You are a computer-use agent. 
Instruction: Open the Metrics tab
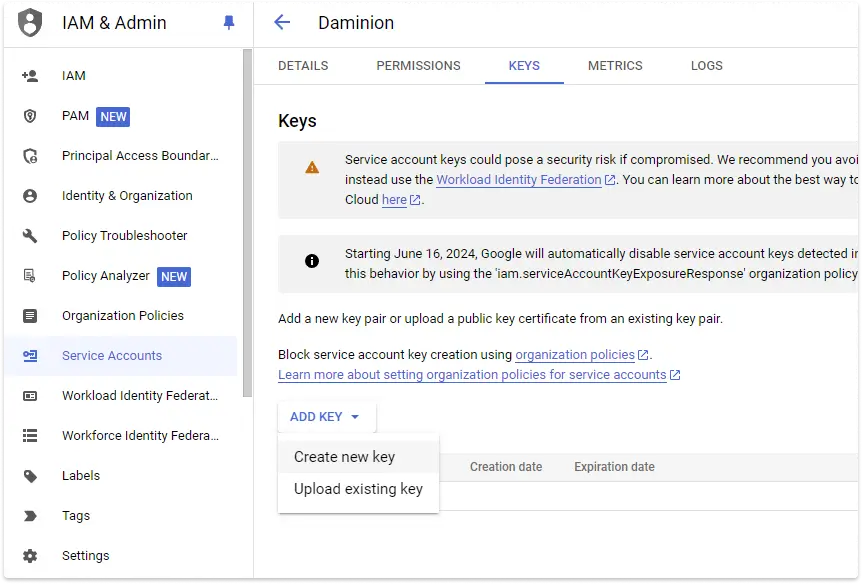coord(615,66)
